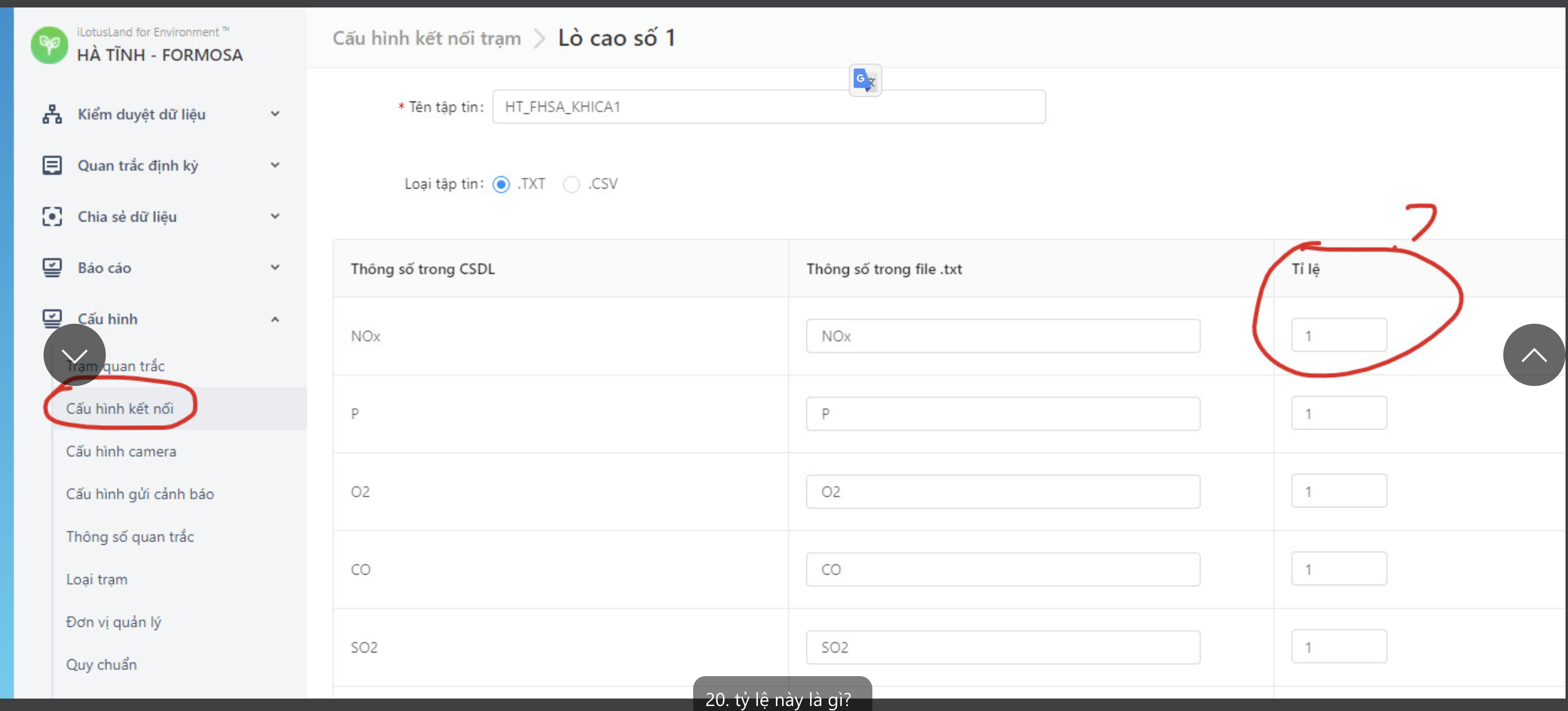Expand the Báo cáo menu chevron
Screen dimensions: 1568x711
[275, 268]
